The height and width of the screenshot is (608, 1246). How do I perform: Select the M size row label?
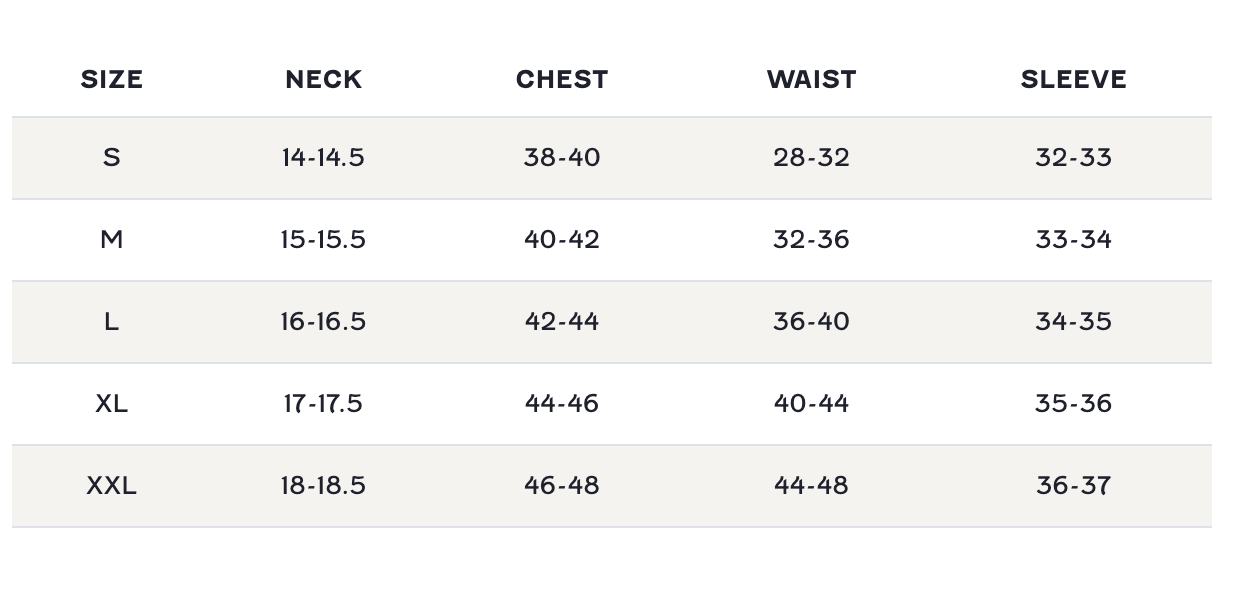[112, 240]
